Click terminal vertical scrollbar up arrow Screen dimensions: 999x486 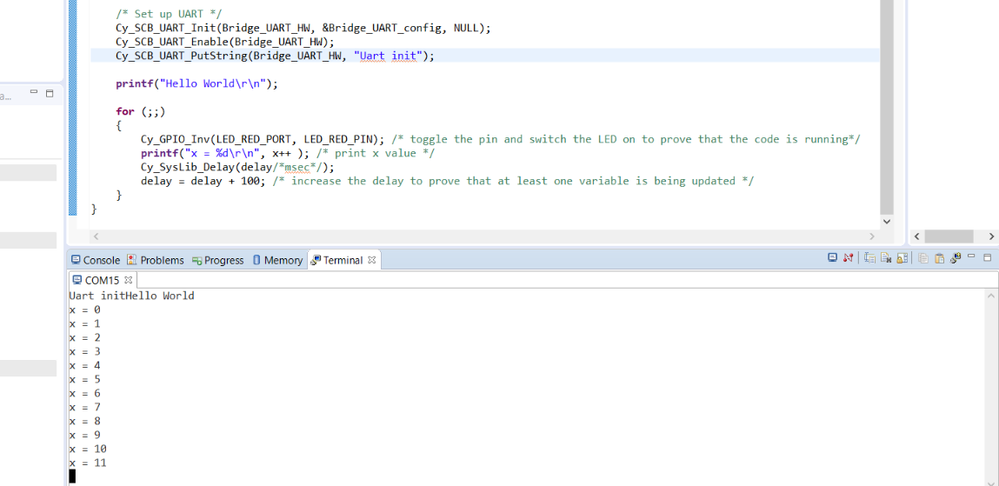[991, 296]
